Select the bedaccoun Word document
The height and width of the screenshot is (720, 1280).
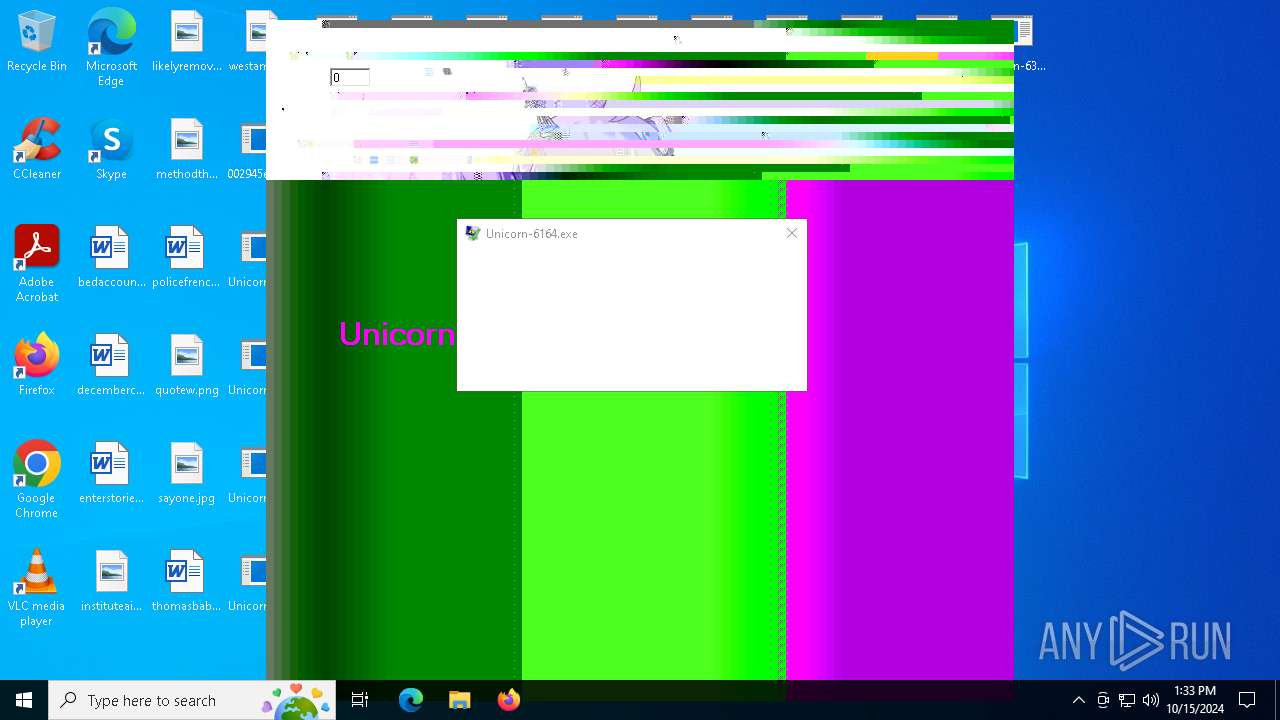coord(111,258)
